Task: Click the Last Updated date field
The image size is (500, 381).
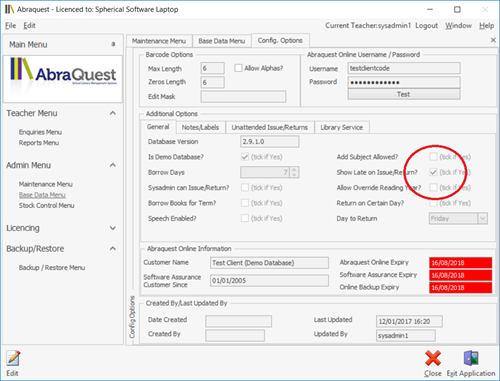Action: (x=409, y=321)
